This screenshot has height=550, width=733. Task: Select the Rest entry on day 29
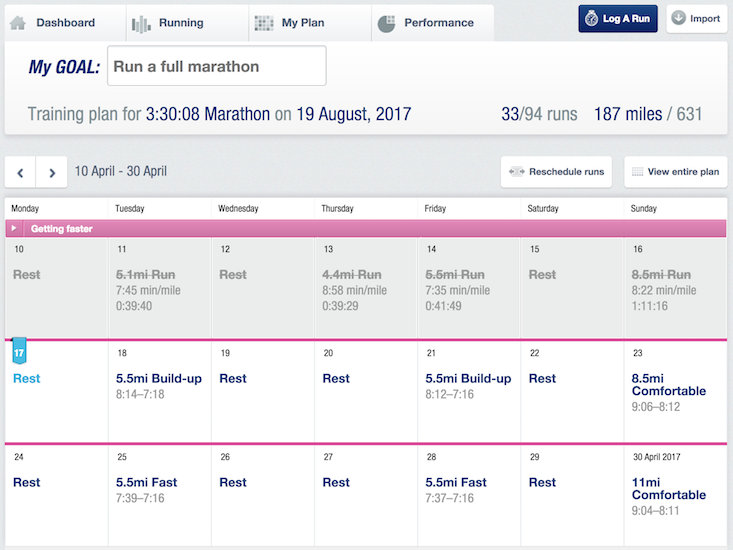(542, 482)
